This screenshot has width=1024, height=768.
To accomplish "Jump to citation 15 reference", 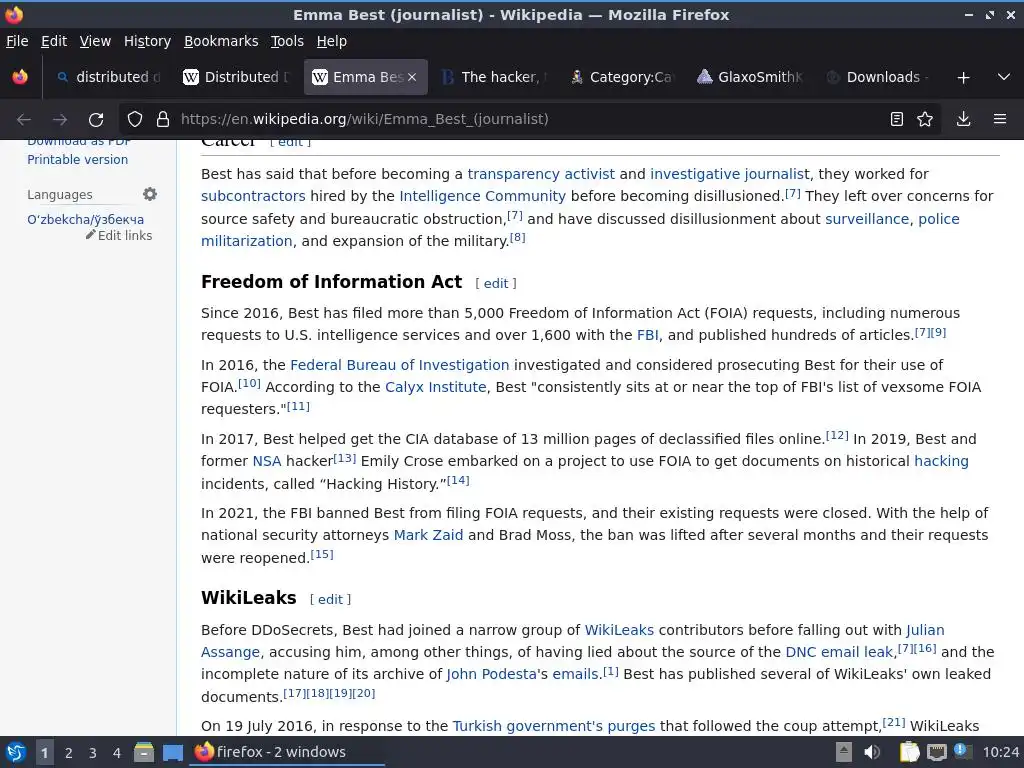I will 322,554.
